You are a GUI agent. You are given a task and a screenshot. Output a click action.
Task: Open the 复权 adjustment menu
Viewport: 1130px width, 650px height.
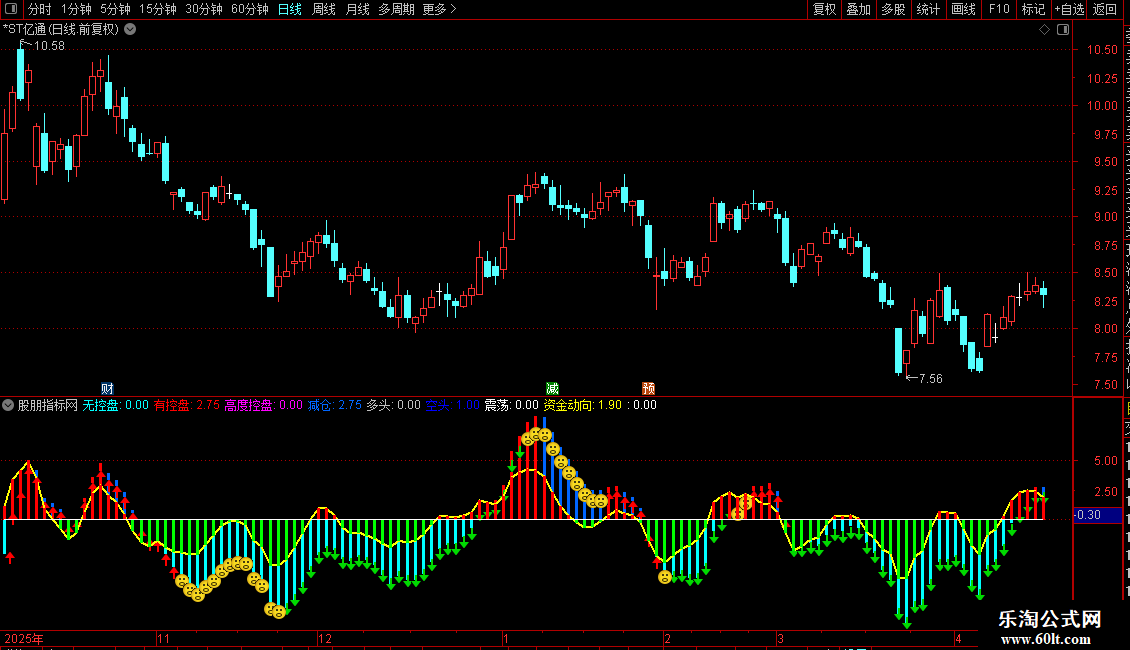(x=824, y=9)
